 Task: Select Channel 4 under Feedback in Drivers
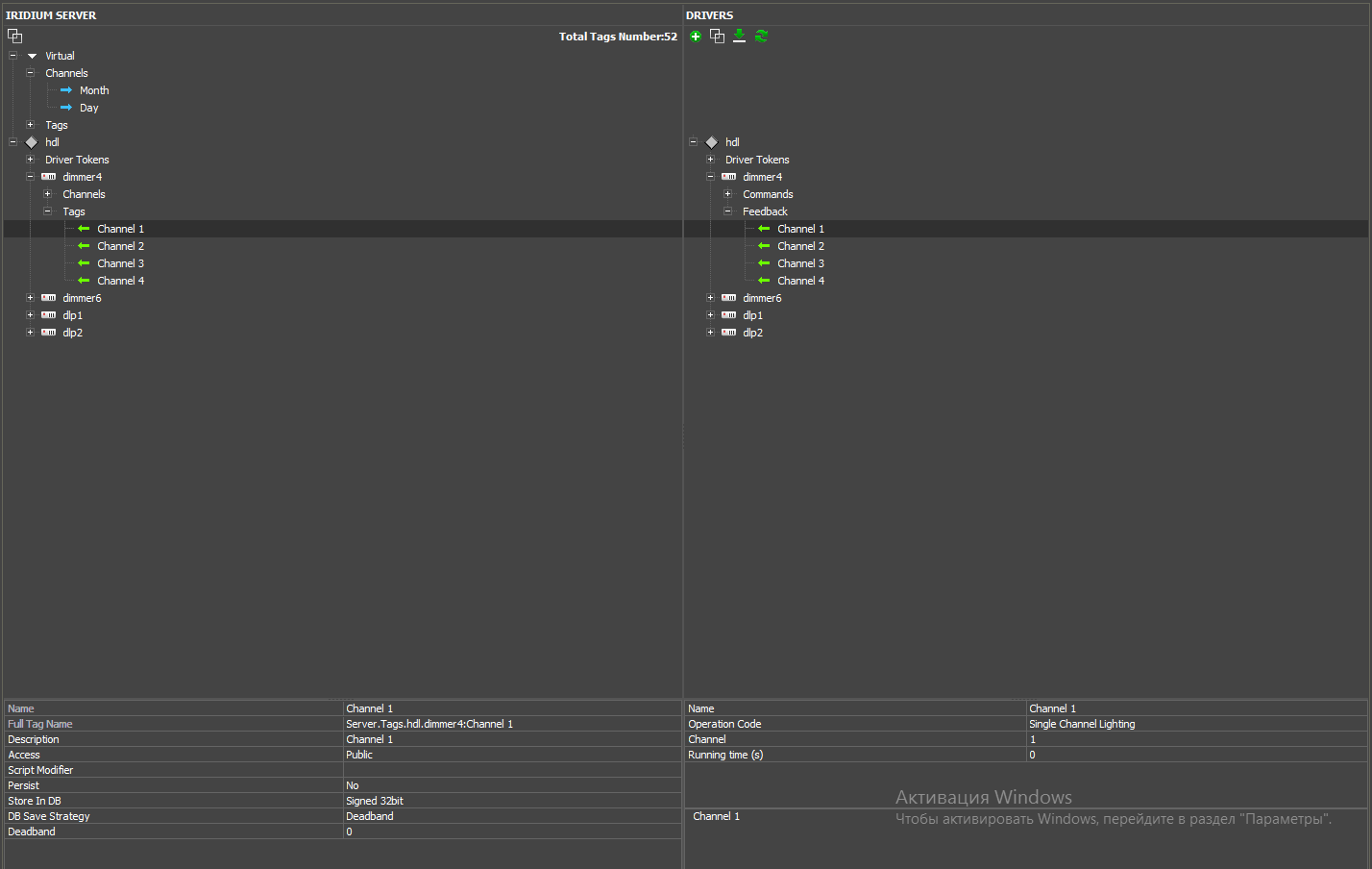pos(800,281)
